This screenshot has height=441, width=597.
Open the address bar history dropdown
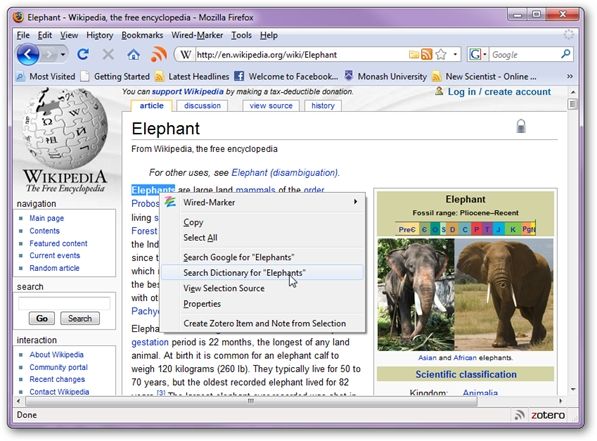(x=455, y=54)
